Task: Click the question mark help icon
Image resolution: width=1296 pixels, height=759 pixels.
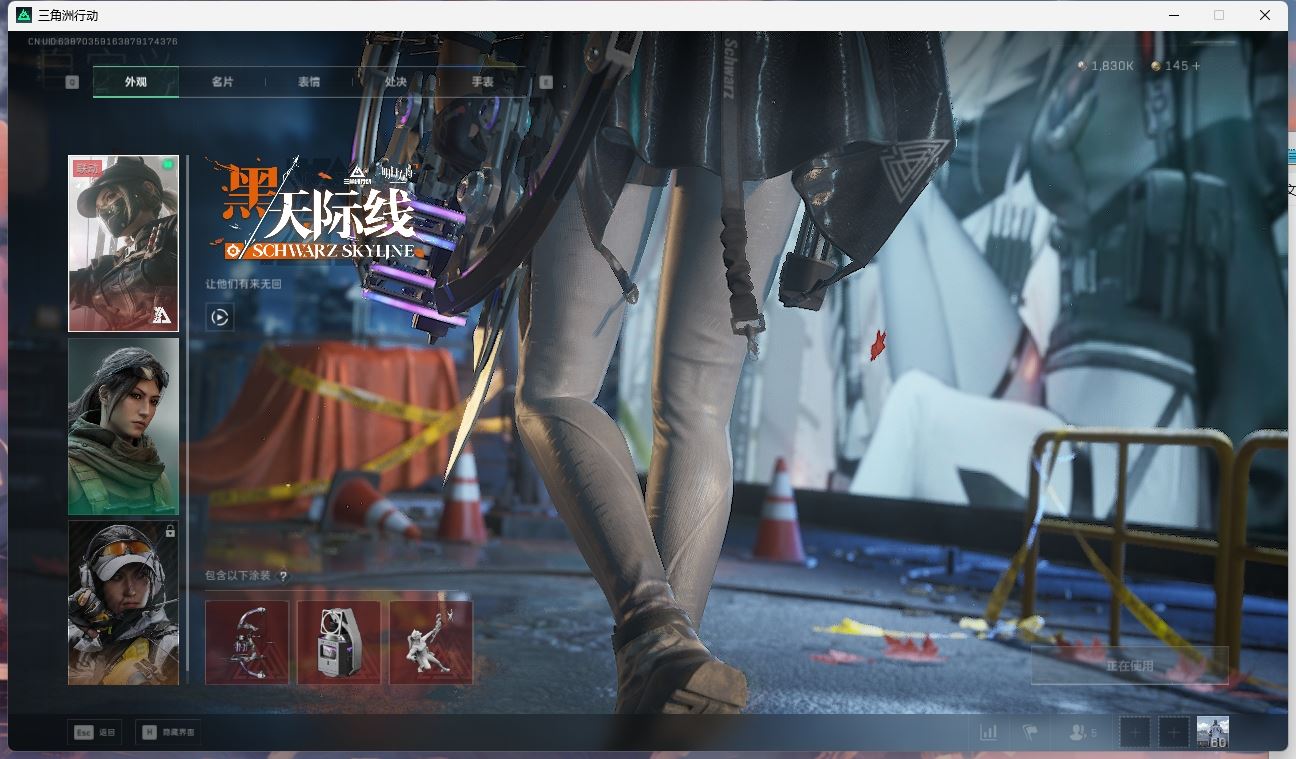Action: [x=283, y=577]
